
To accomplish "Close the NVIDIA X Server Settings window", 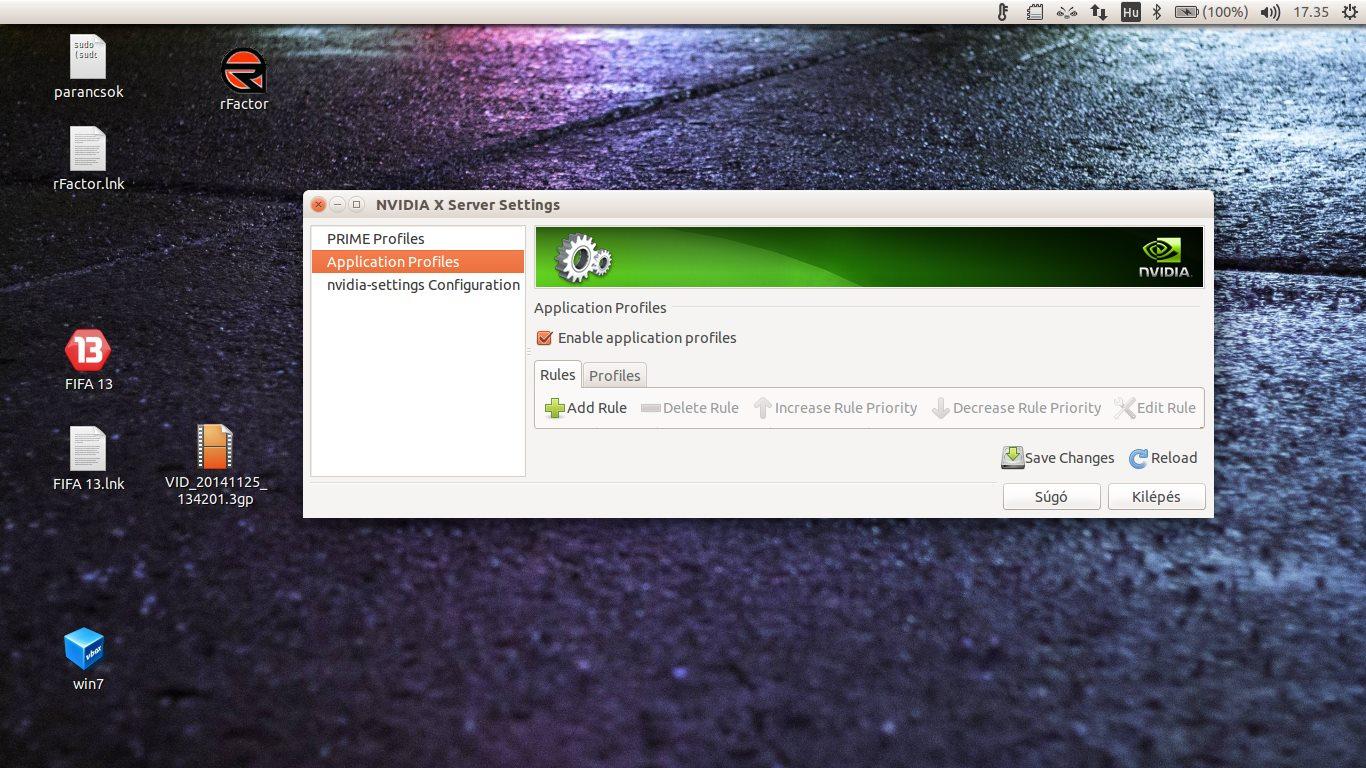I will coord(319,205).
